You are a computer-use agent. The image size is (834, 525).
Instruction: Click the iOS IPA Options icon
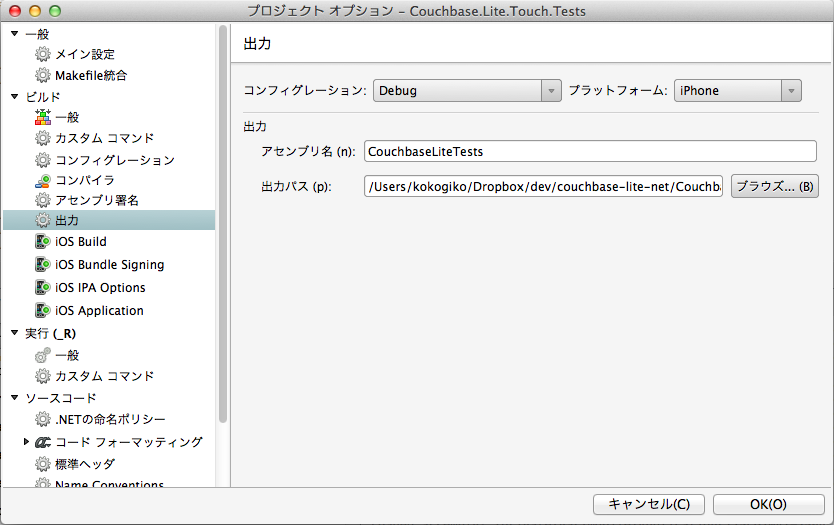43,287
